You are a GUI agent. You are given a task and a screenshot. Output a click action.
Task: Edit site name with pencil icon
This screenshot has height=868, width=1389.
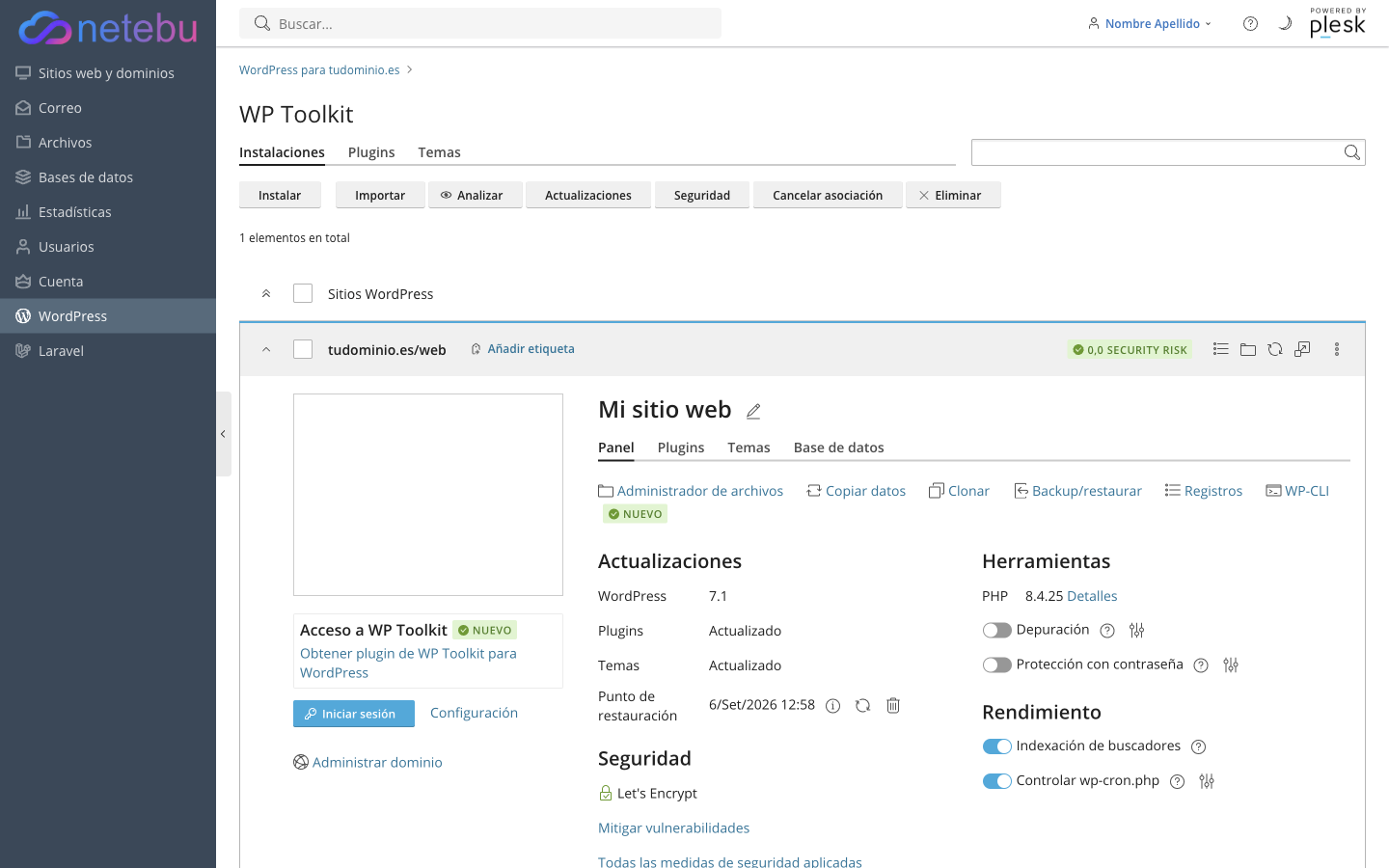753,411
